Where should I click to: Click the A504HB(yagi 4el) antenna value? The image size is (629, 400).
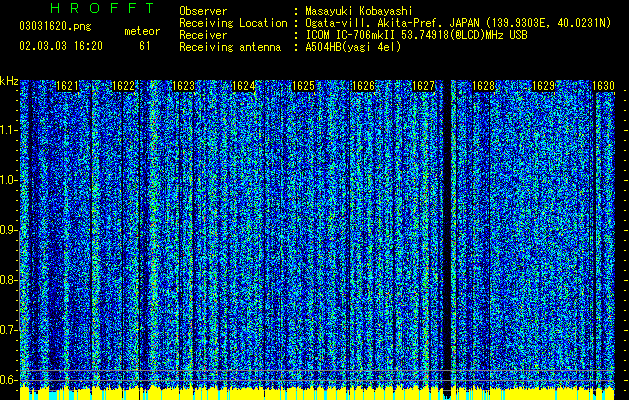353,47
